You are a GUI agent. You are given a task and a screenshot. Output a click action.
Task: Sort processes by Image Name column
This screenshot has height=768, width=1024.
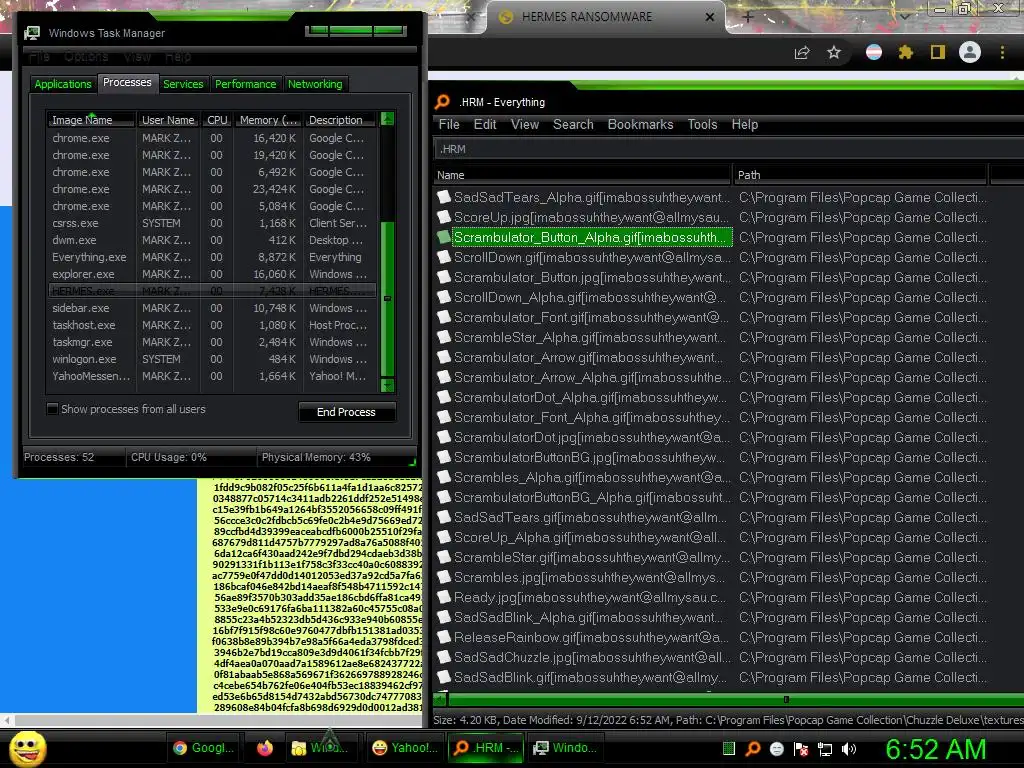91,120
